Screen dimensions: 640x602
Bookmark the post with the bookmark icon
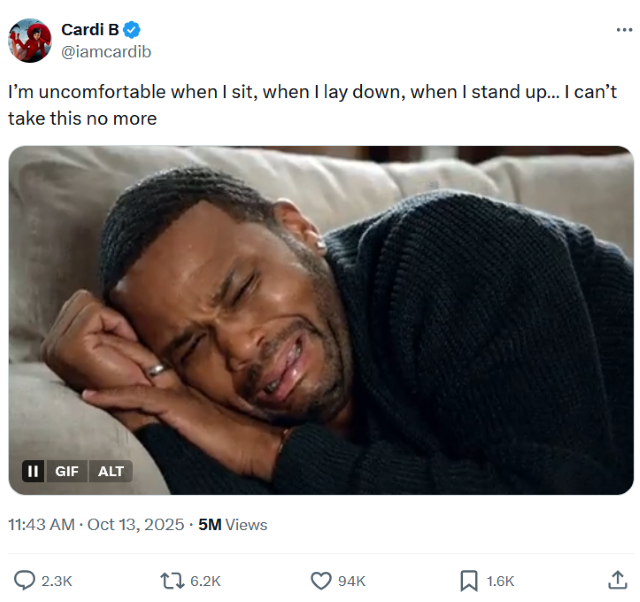[x=468, y=580]
